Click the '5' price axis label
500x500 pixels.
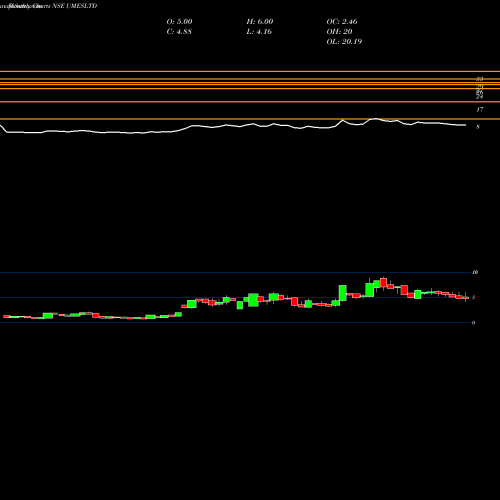(474, 297)
